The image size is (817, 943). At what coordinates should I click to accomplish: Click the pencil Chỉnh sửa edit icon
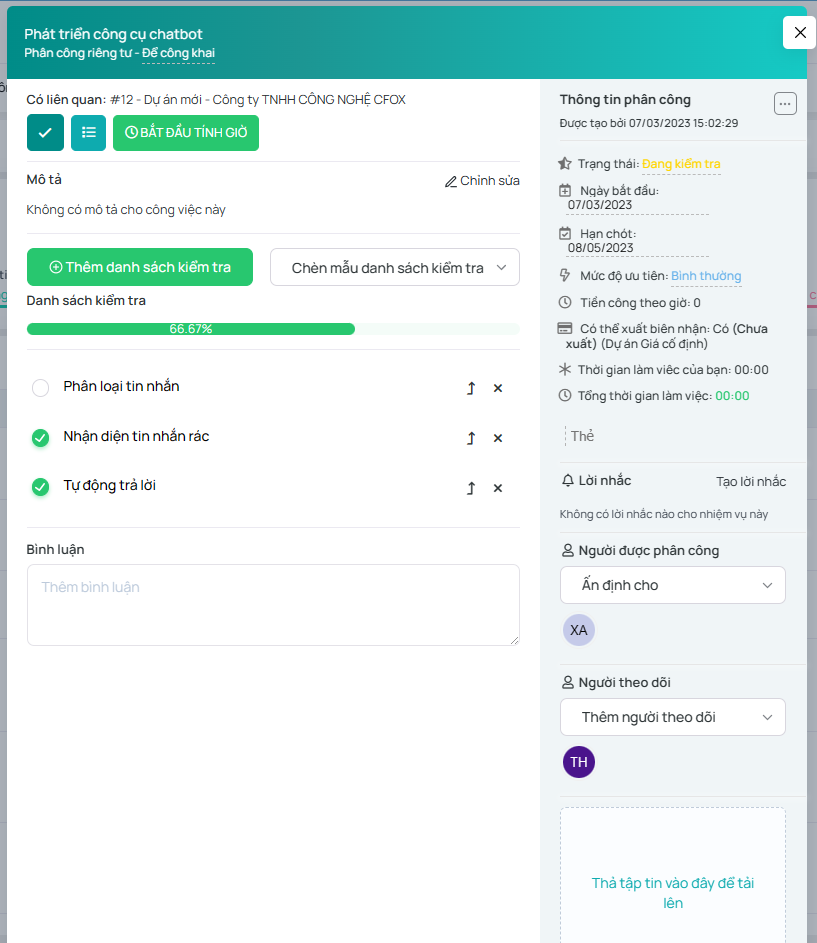click(x=451, y=182)
